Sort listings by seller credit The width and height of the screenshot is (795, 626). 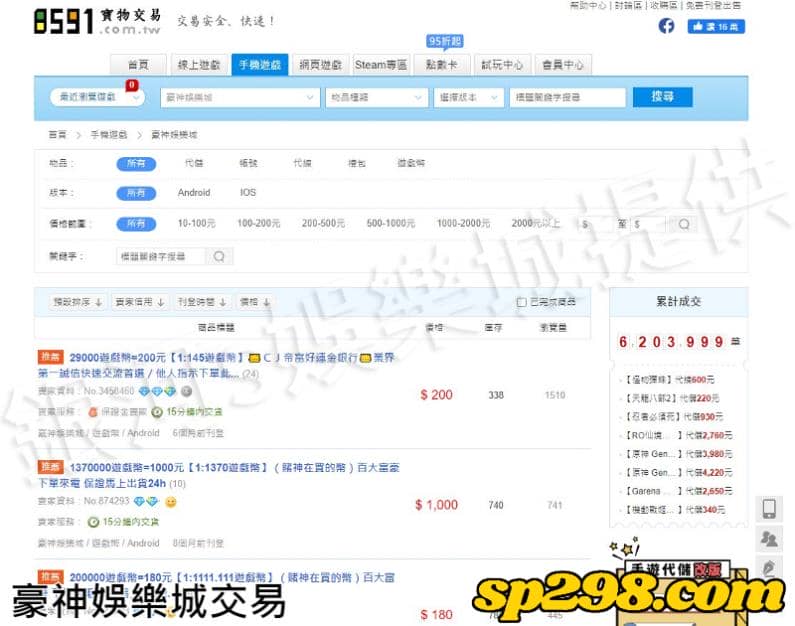click(139, 302)
